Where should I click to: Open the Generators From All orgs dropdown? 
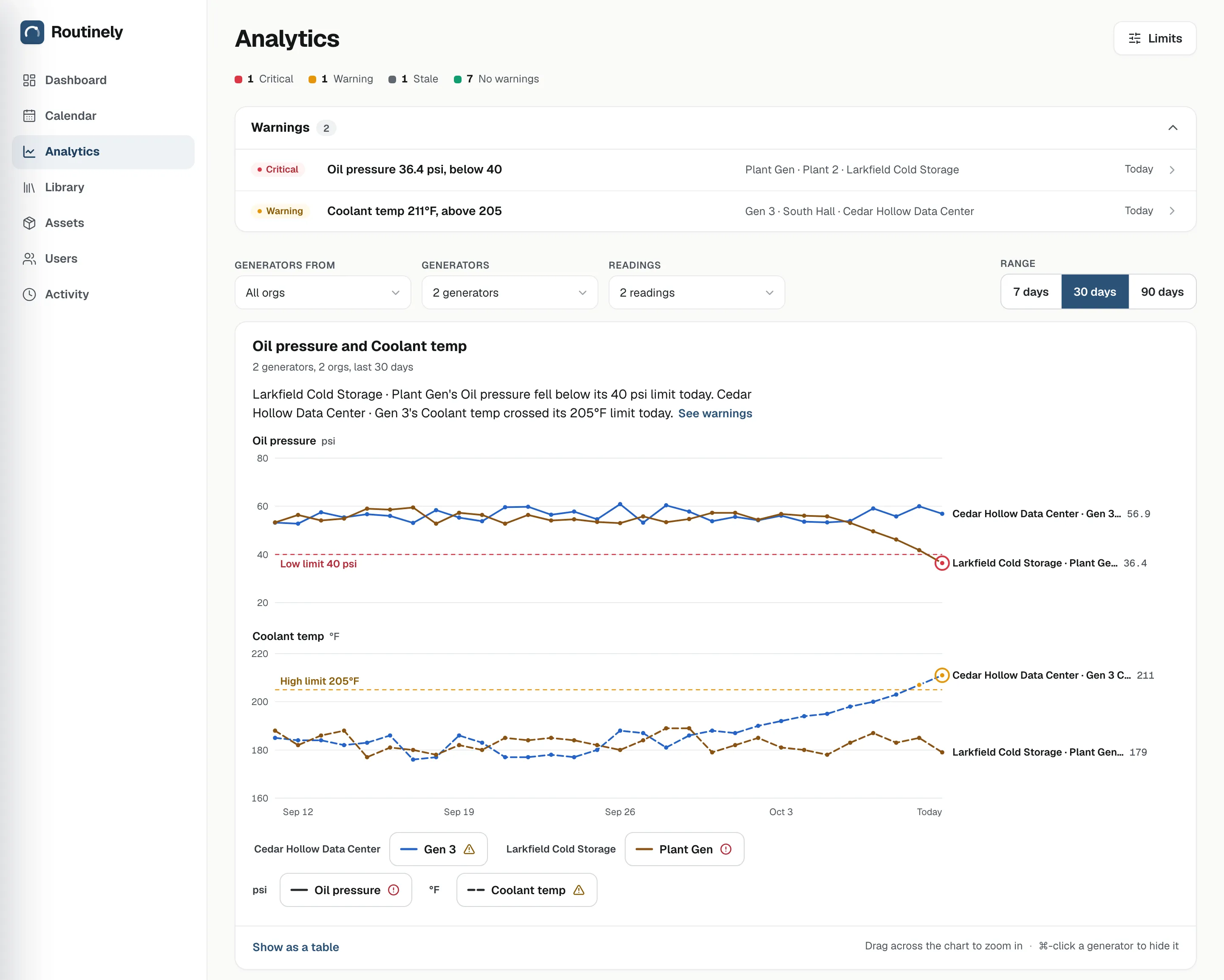click(323, 293)
